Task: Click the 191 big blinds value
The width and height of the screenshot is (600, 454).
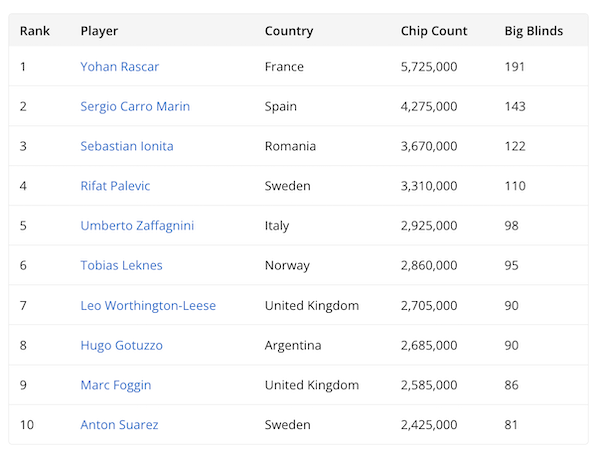Action: (516, 67)
